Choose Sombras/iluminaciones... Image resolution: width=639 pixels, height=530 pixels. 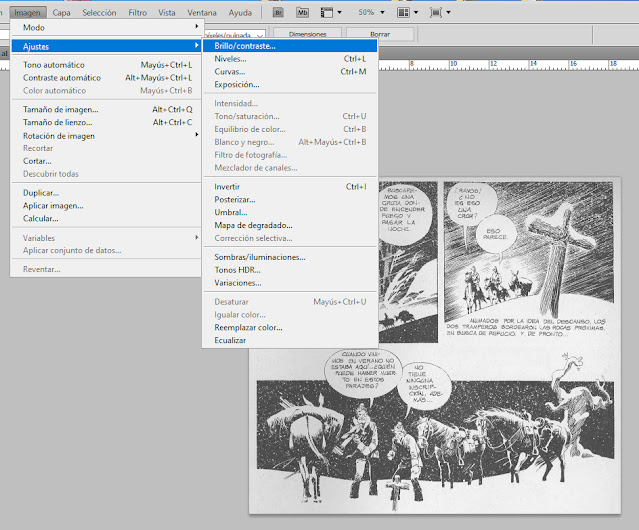click(x=290, y=257)
